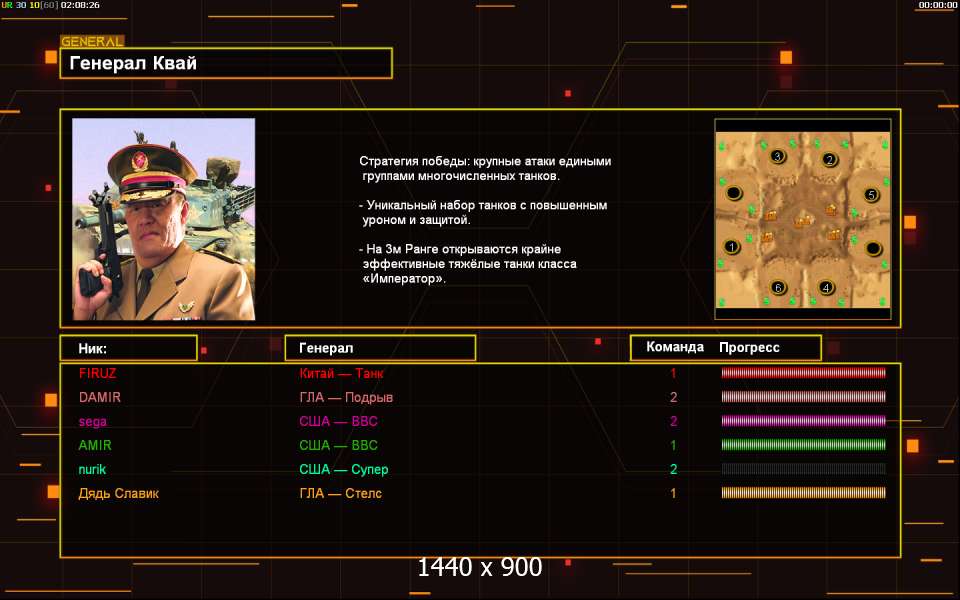Click 'ГЛА — Стелс' general entry
960x600 pixels.
point(340,493)
